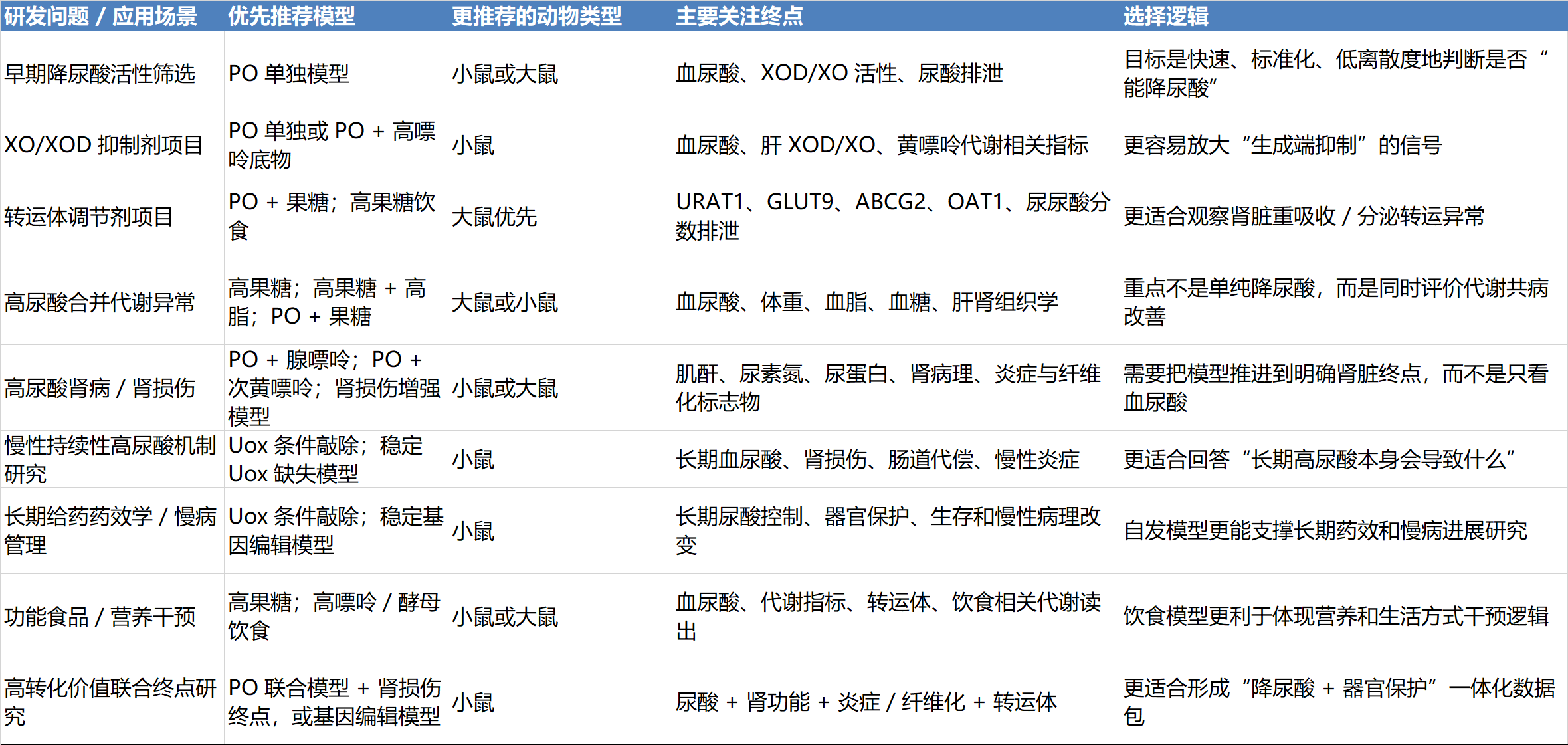
Task: Select the XO/XOD 抑制剂项目 cell
Action: (104, 145)
